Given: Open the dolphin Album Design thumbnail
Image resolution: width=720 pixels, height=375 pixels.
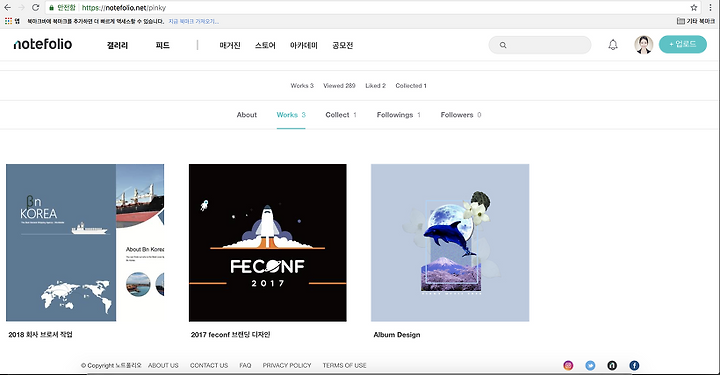Looking at the screenshot, I should click(x=450, y=242).
